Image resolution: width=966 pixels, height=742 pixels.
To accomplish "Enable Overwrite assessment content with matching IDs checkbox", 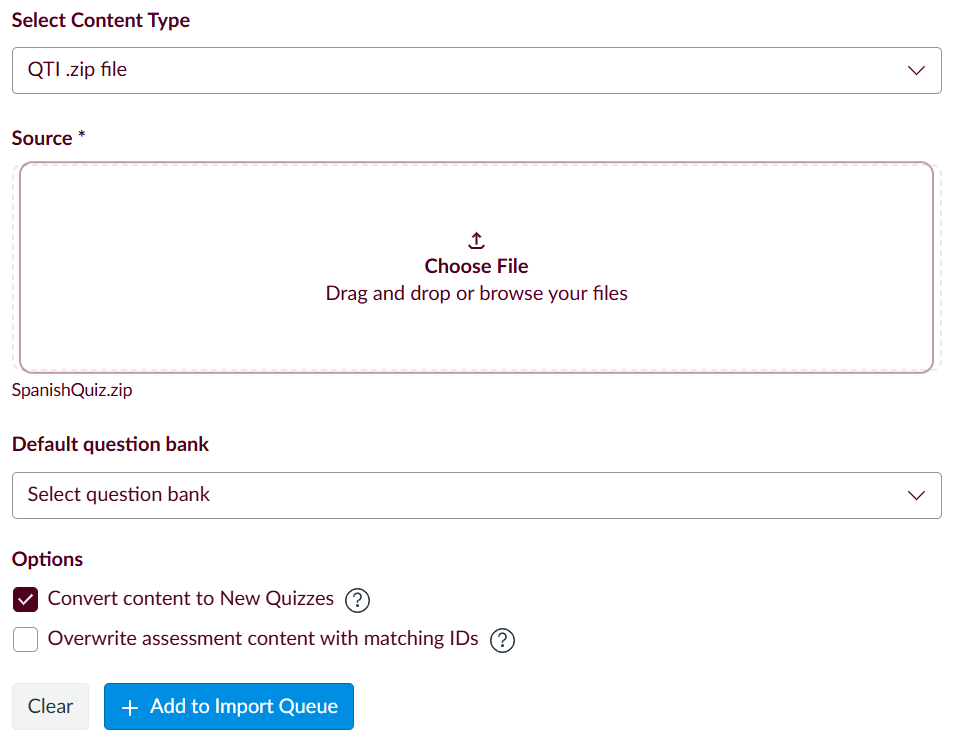I will pos(26,640).
